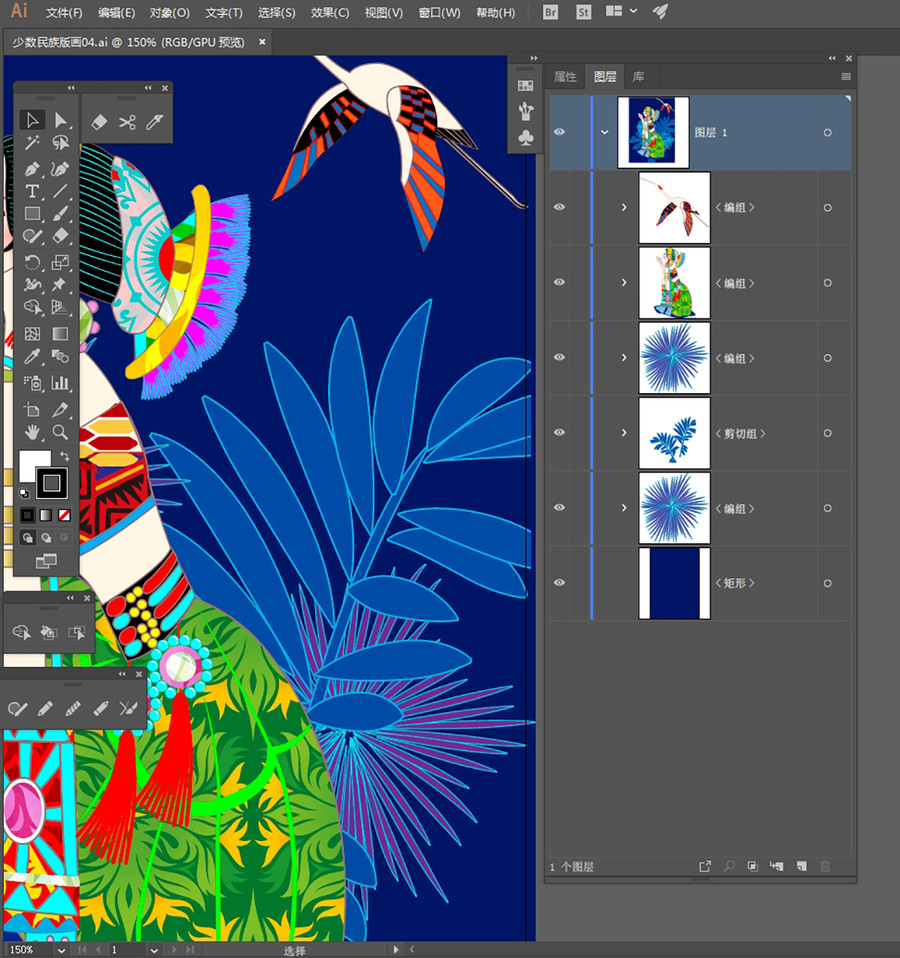Image resolution: width=900 pixels, height=958 pixels.
Task: Switch to the 库 tab
Action: (638, 76)
